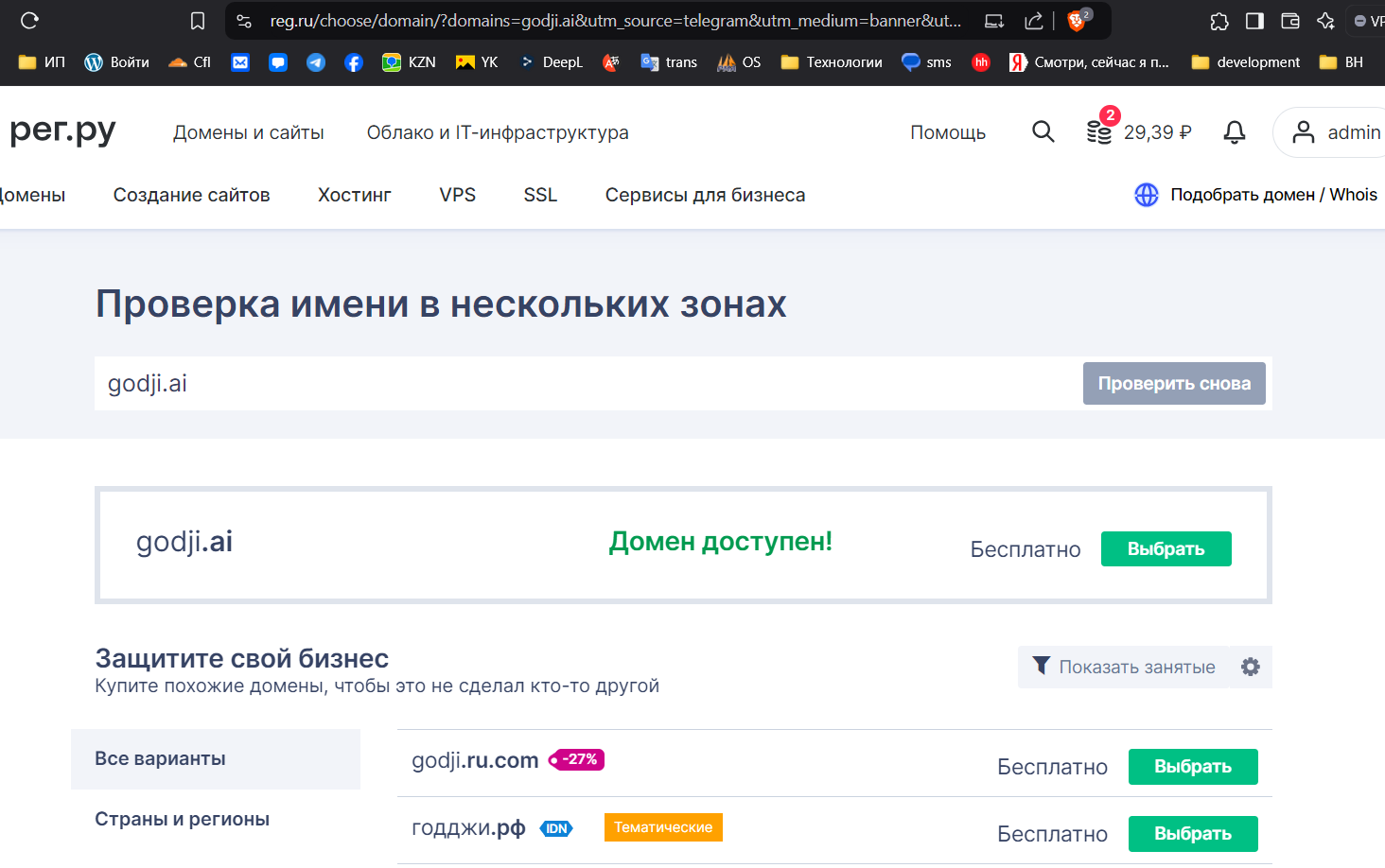The image size is (1385, 868).
Task: Open the WordPress Войти bookmark
Action: [x=117, y=62]
